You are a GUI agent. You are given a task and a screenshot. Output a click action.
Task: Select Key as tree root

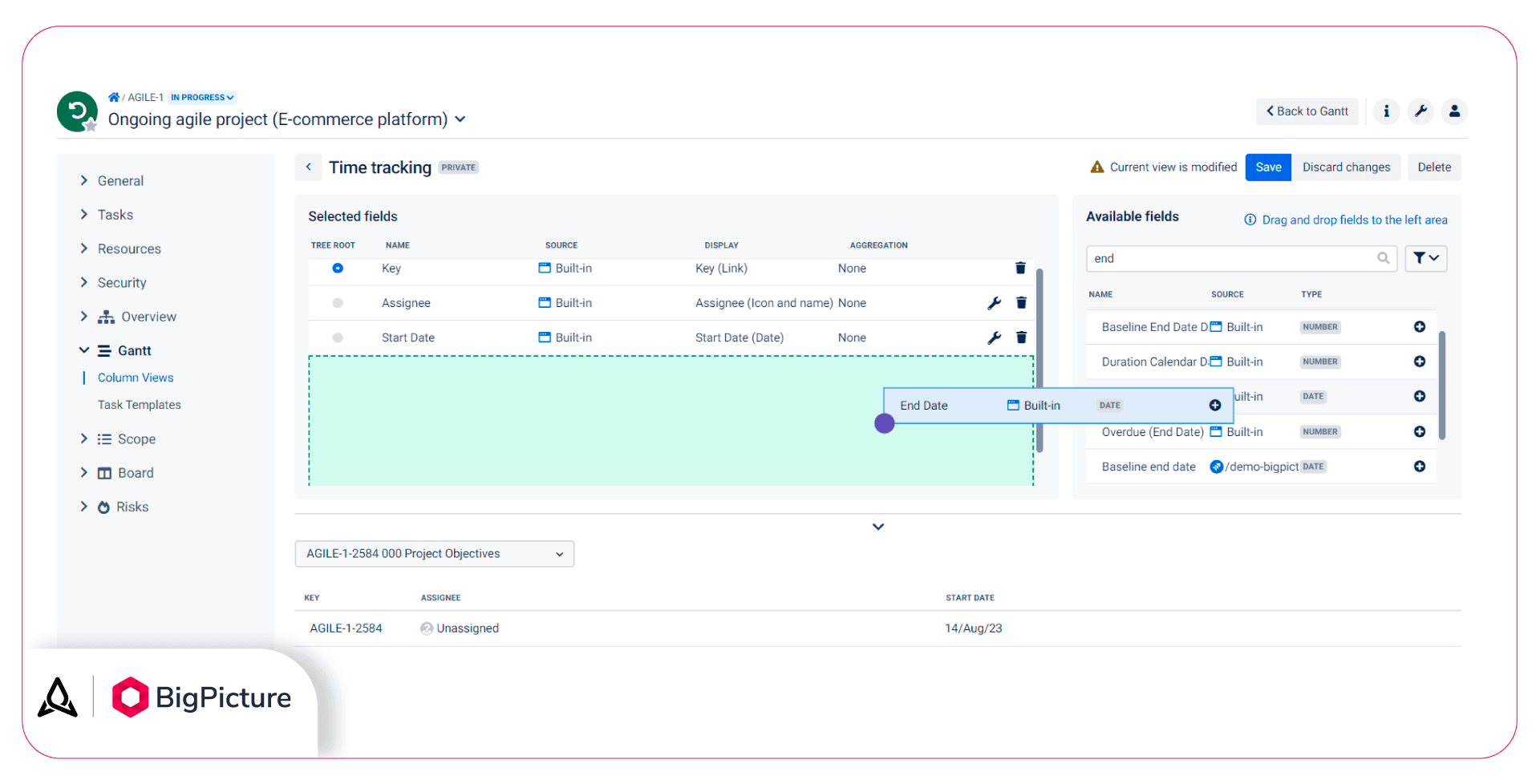[338, 269]
